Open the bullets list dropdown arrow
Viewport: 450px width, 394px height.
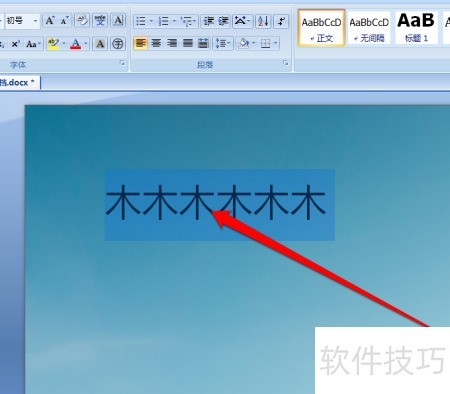[151, 22]
